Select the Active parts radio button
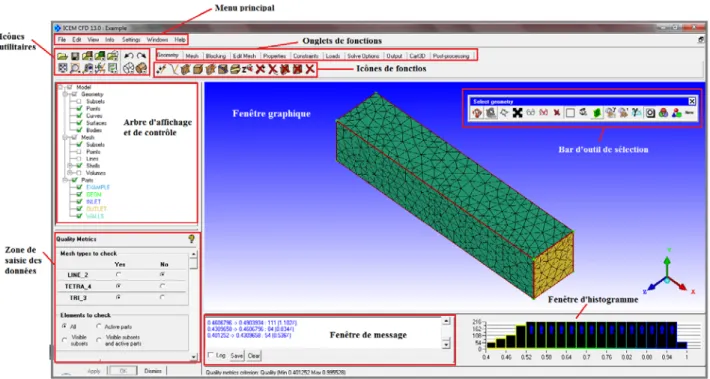Screen dimensions: 710x379 (x=99, y=326)
